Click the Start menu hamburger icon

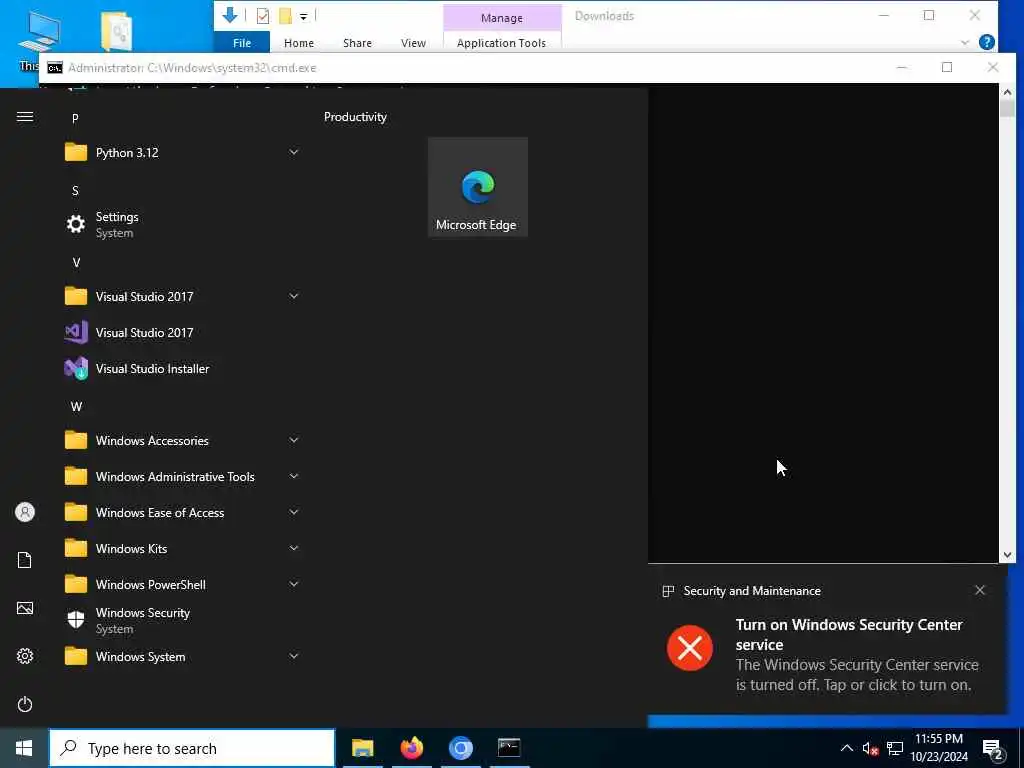(x=25, y=117)
